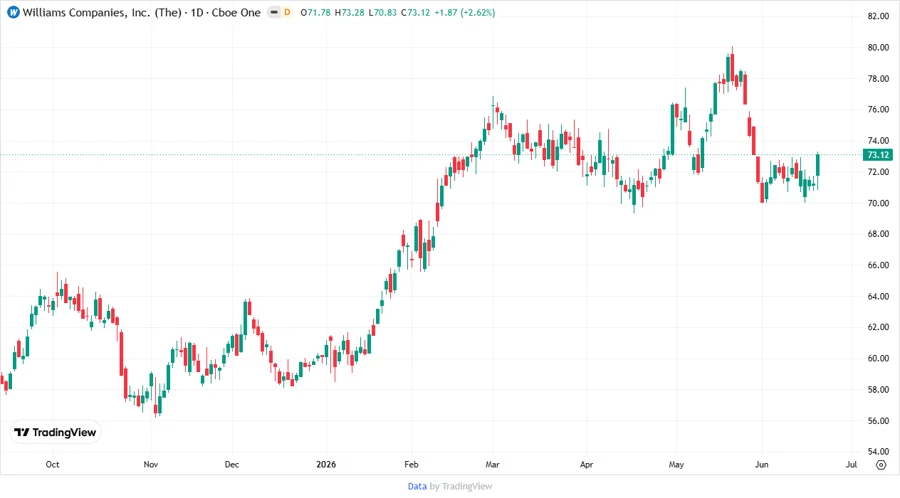Screen dimensions: 900x498
Task: Click the open value O71.78
Action: pos(315,12)
